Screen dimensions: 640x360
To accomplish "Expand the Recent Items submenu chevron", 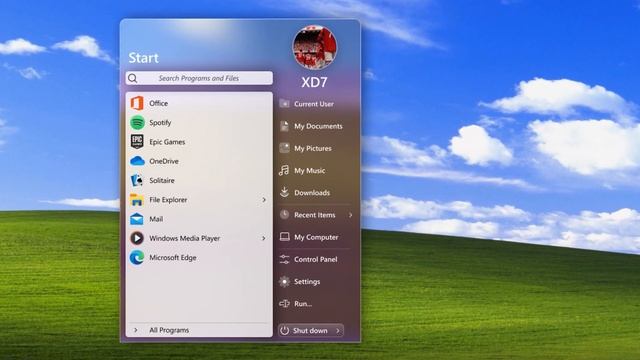I will point(351,215).
